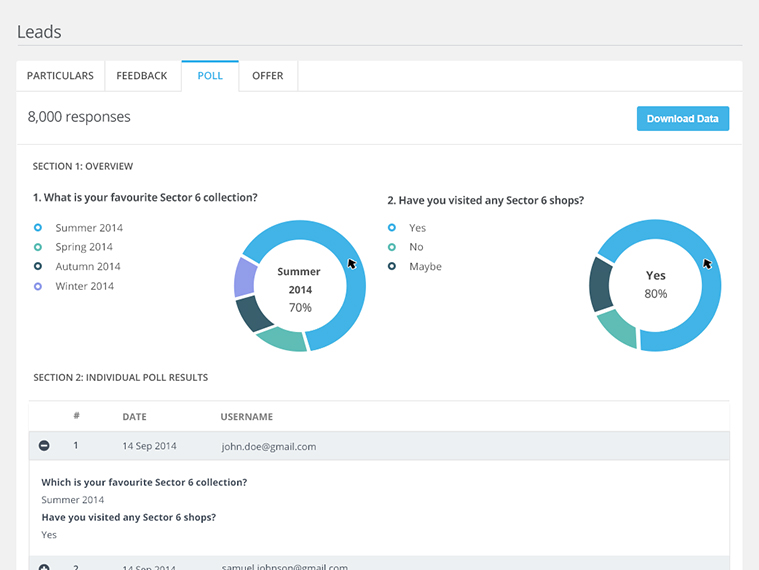Select the Poll tab
Viewport: 759px width, 570px height.
click(x=210, y=76)
